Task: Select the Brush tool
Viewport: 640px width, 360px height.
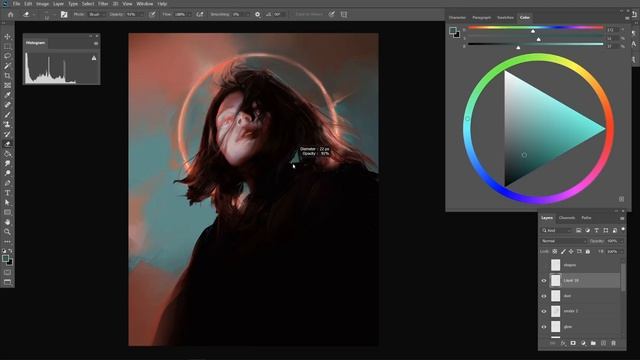Action: (x=7, y=115)
